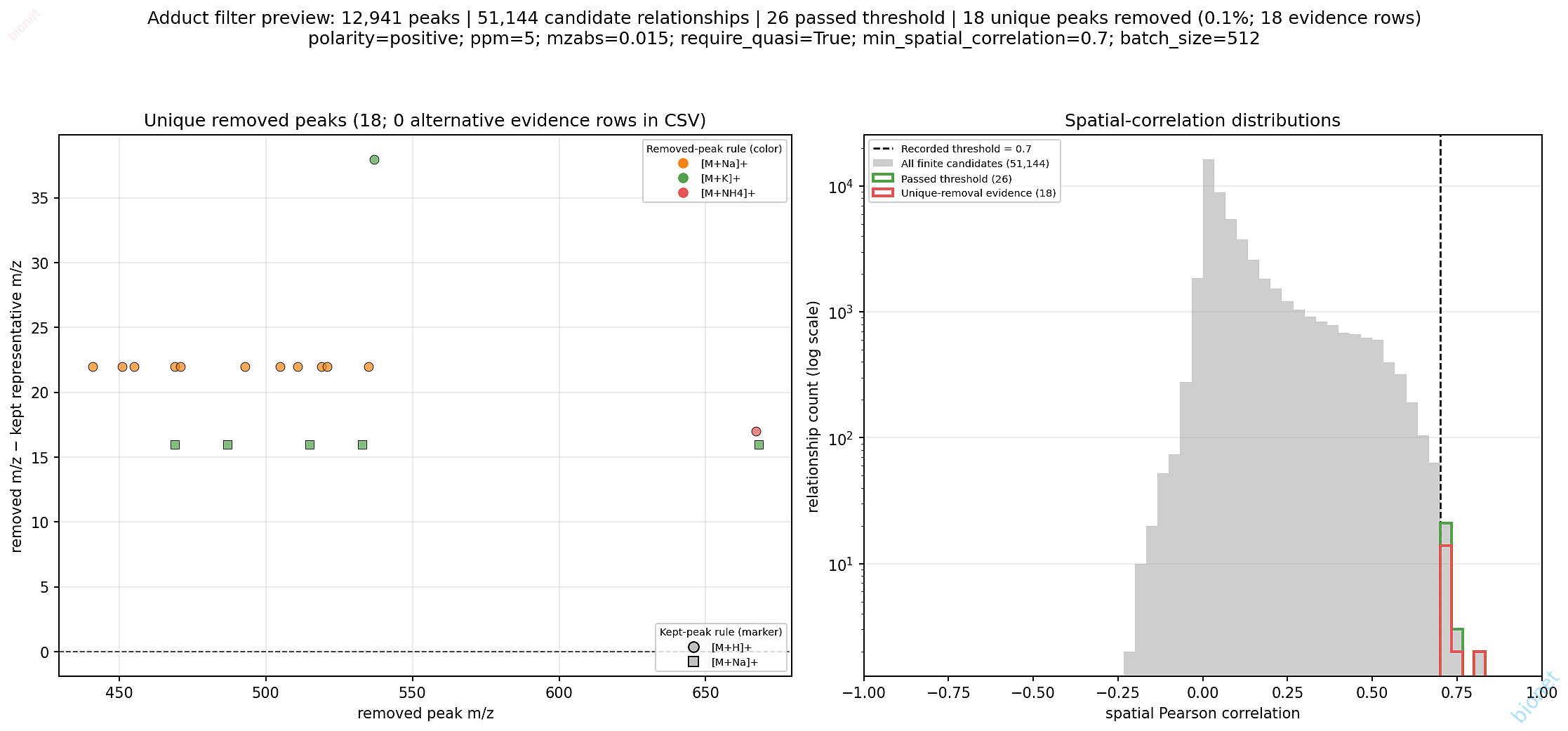Select the gray [M+H]+ circle marker in Kept-peak legend

click(693, 647)
